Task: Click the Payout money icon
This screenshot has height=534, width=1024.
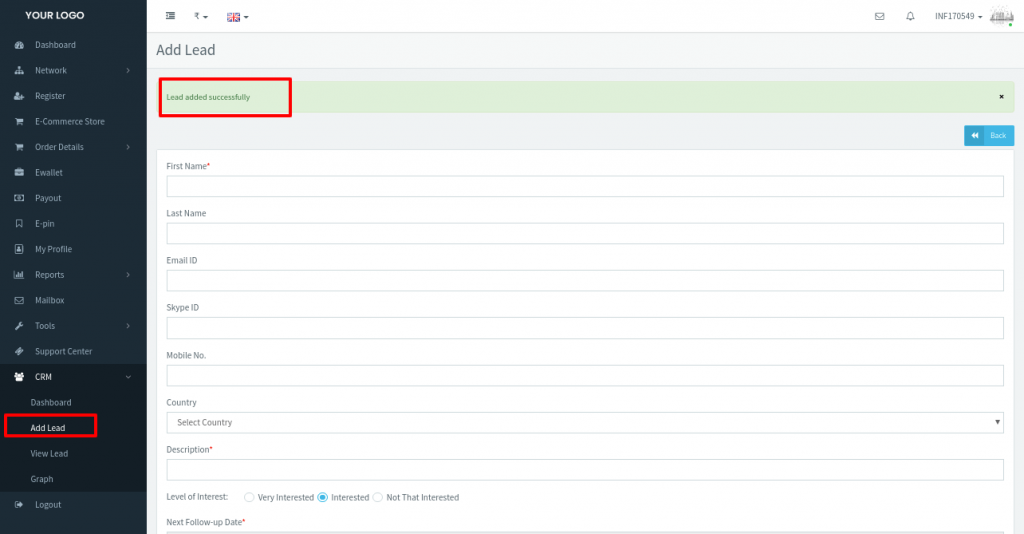Action: coord(19,198)
